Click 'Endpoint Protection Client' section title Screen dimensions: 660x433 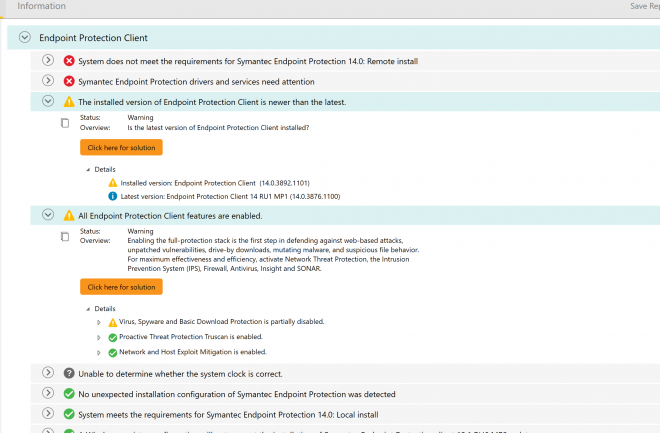pos(93,38)
